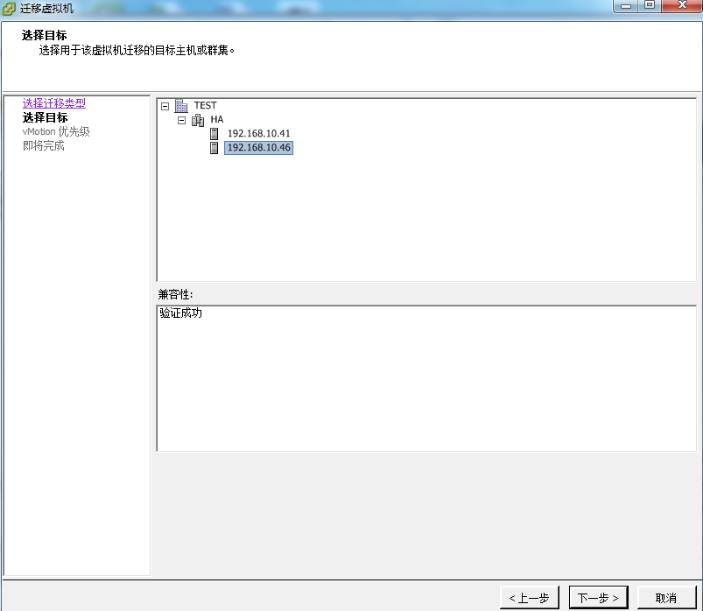Click the host icon beside 192.168.10.46

point(213,148)
